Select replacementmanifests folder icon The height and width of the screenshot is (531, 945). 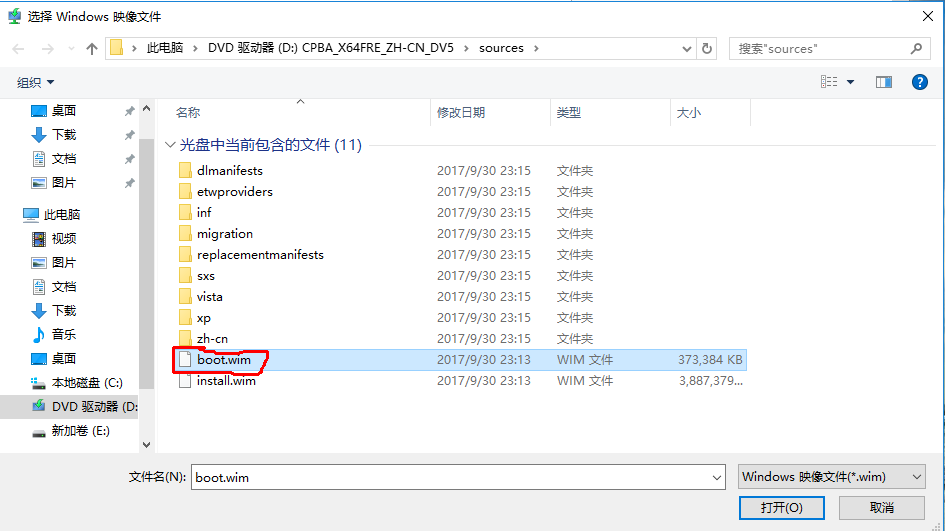185,255
